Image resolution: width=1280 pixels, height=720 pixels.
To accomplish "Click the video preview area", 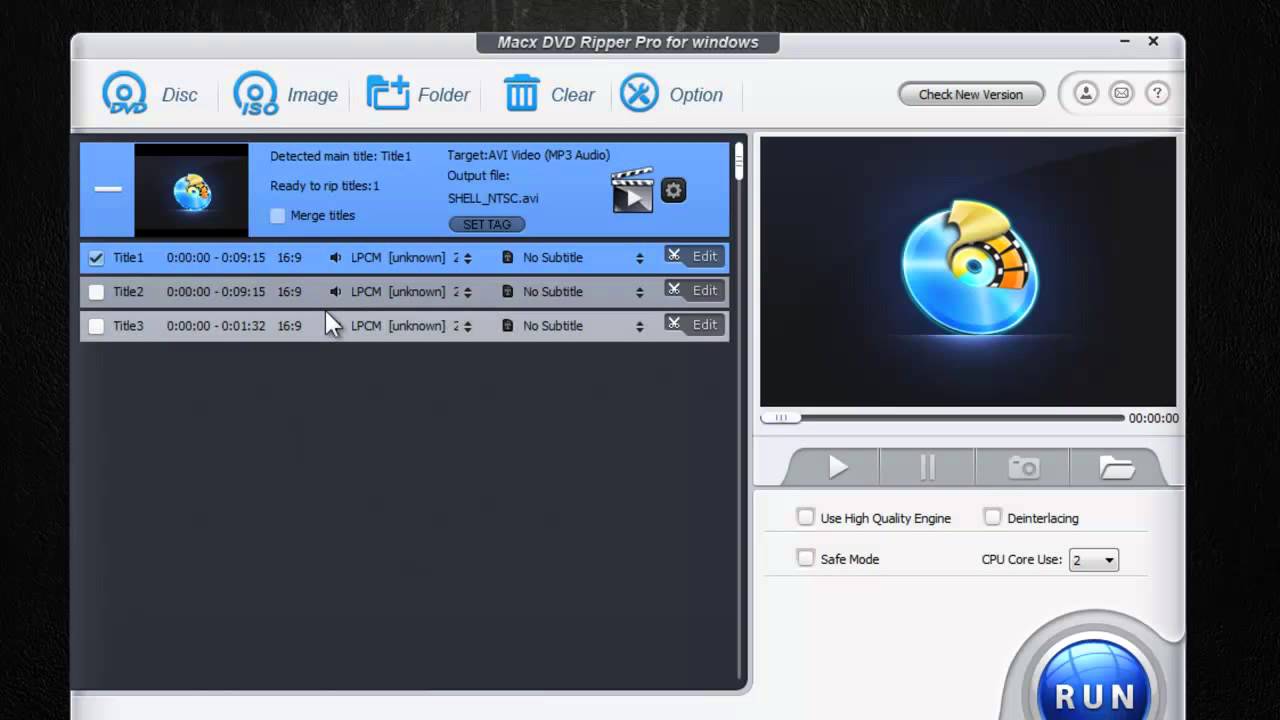I will (x=968, y=272).
